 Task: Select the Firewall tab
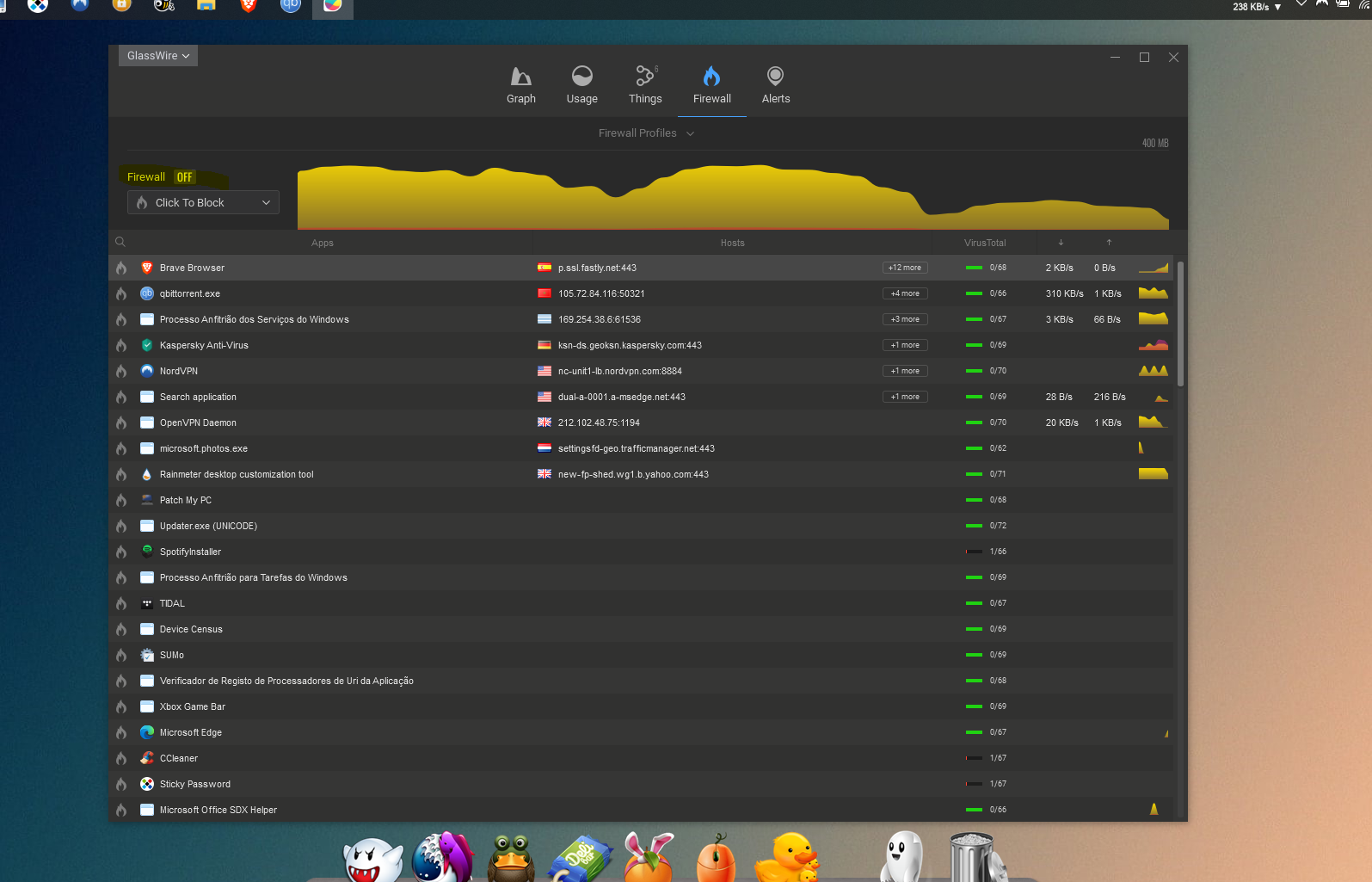(x=712, y=86)
